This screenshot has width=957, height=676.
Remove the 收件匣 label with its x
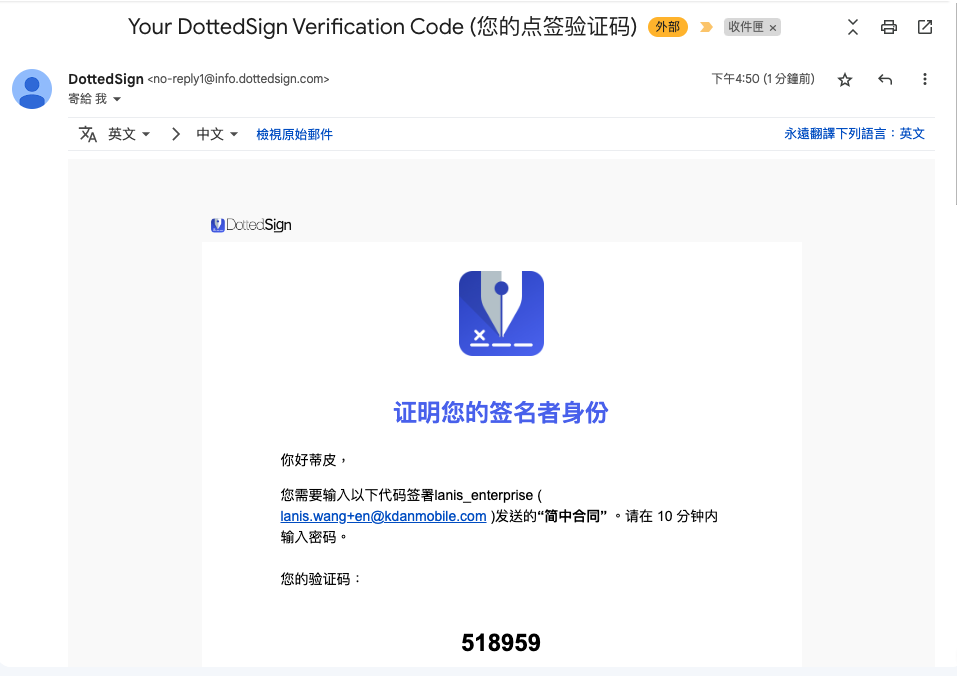(773, 27)
